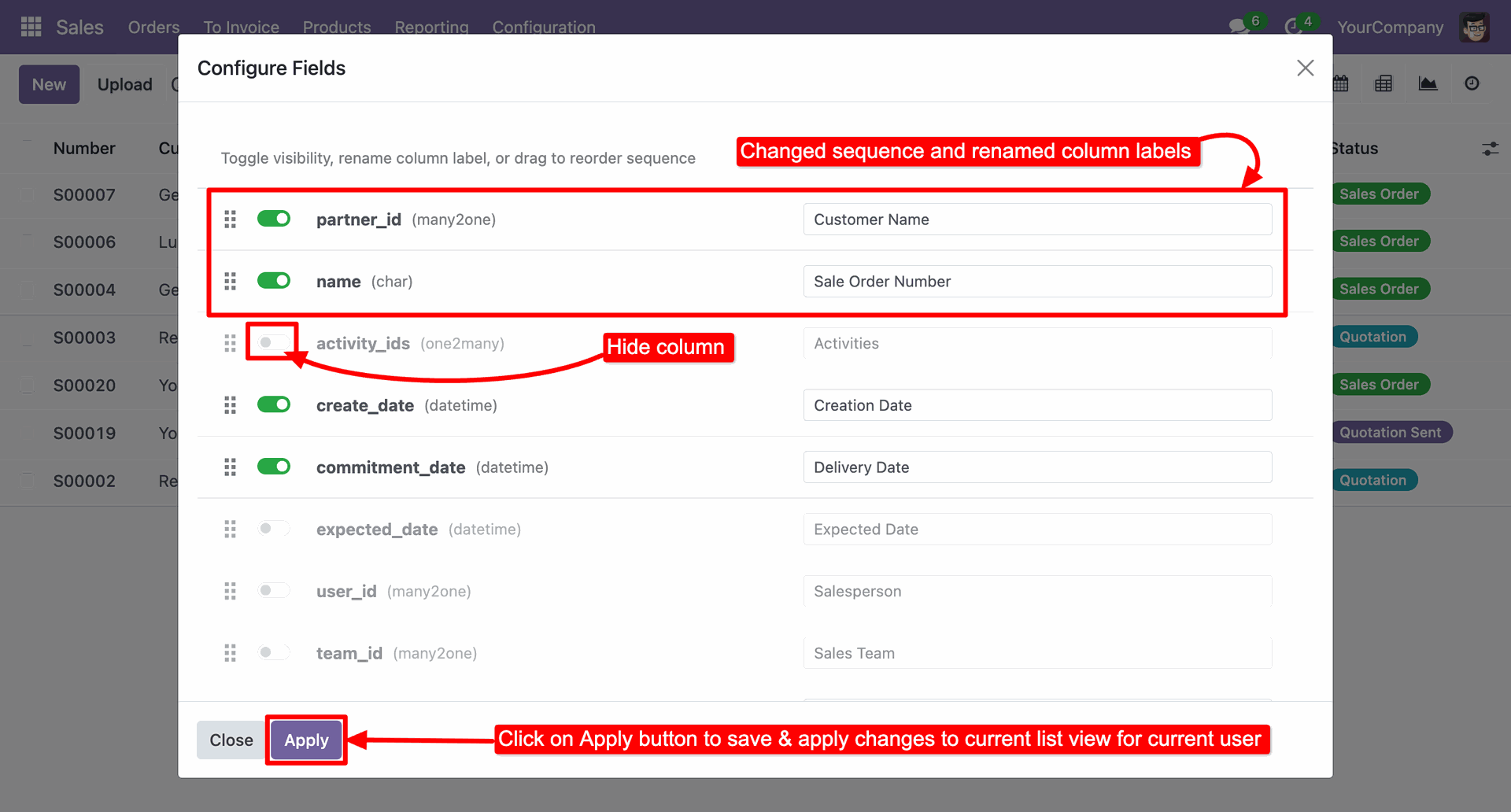
Task: Switch to the calendar view icon
Action: pyautogui.click(x=1341, y=83)
